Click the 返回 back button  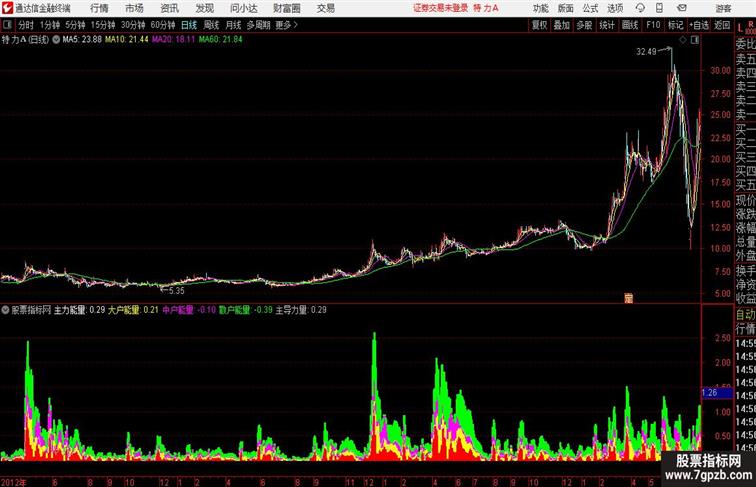point(722,25)
